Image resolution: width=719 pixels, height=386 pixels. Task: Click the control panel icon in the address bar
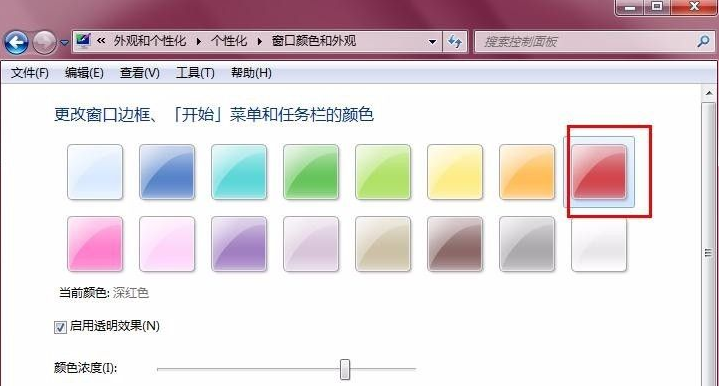[x=83, y=41]
